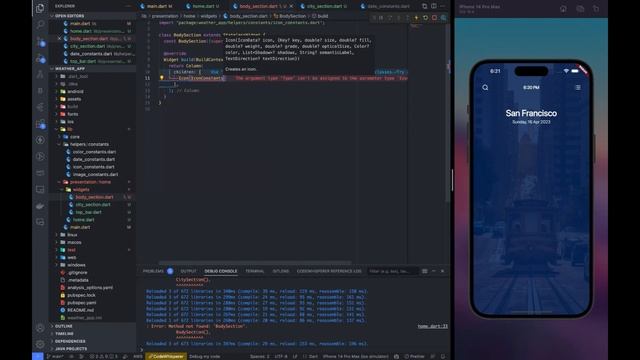The height and width of the screenshot is (360, 640).
Task: Open the Manage gear in activity bar
Action: (x=40, y=344)
